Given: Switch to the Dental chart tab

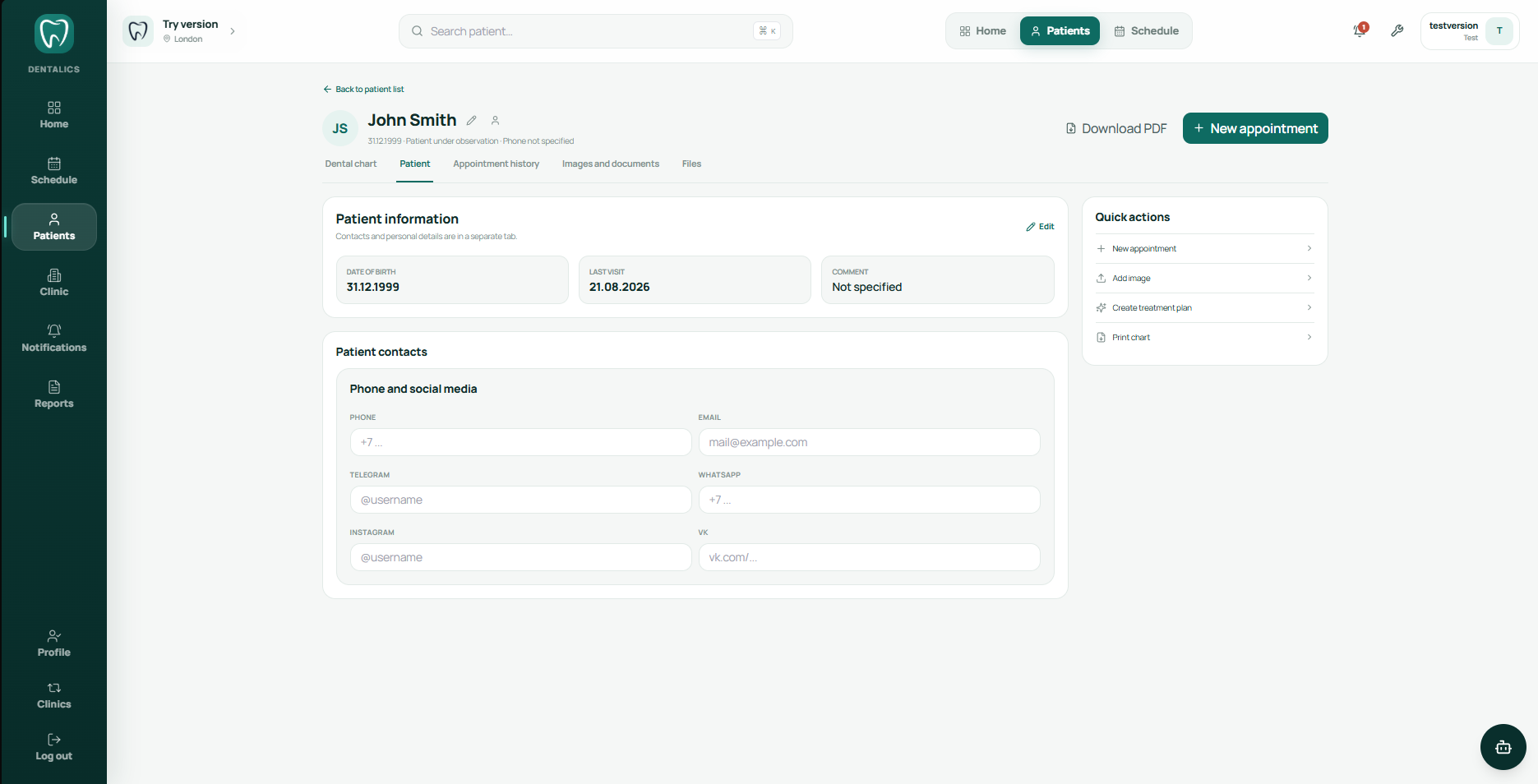Looking at the screenshot, I should 351,164.
